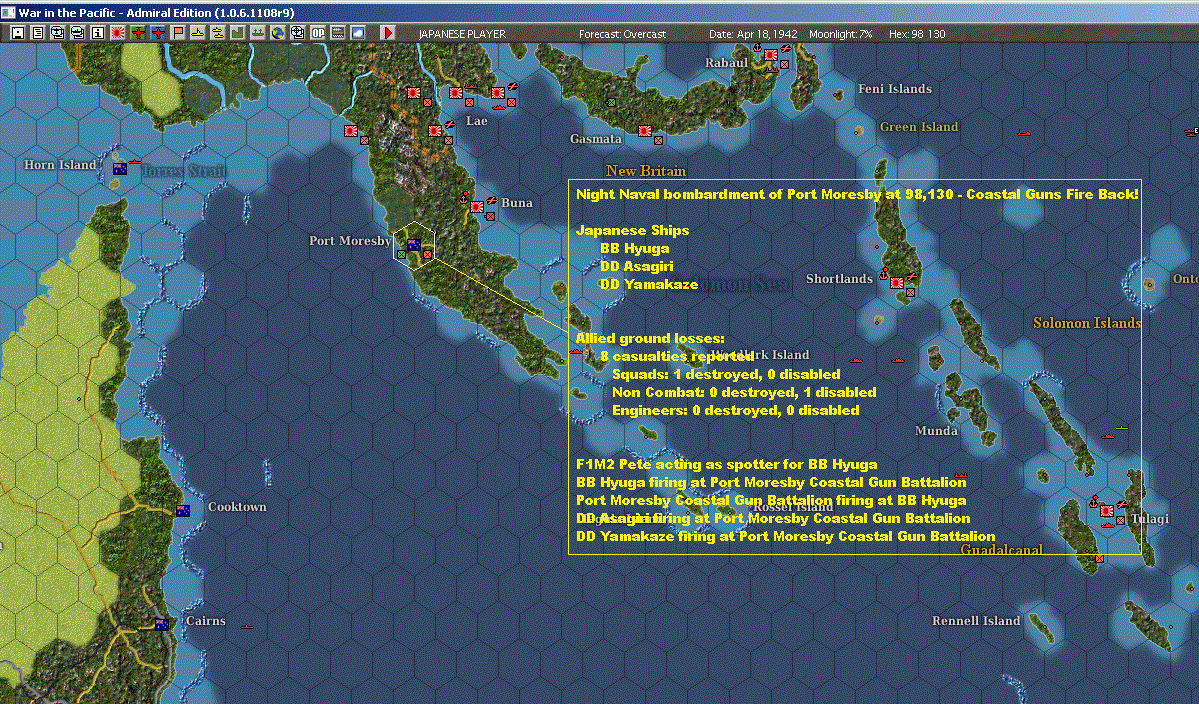The width and height of the screenshot is (1199, 704).
Task: Select the Australian flag at Port Moresby
Action: tap(414, 245)
